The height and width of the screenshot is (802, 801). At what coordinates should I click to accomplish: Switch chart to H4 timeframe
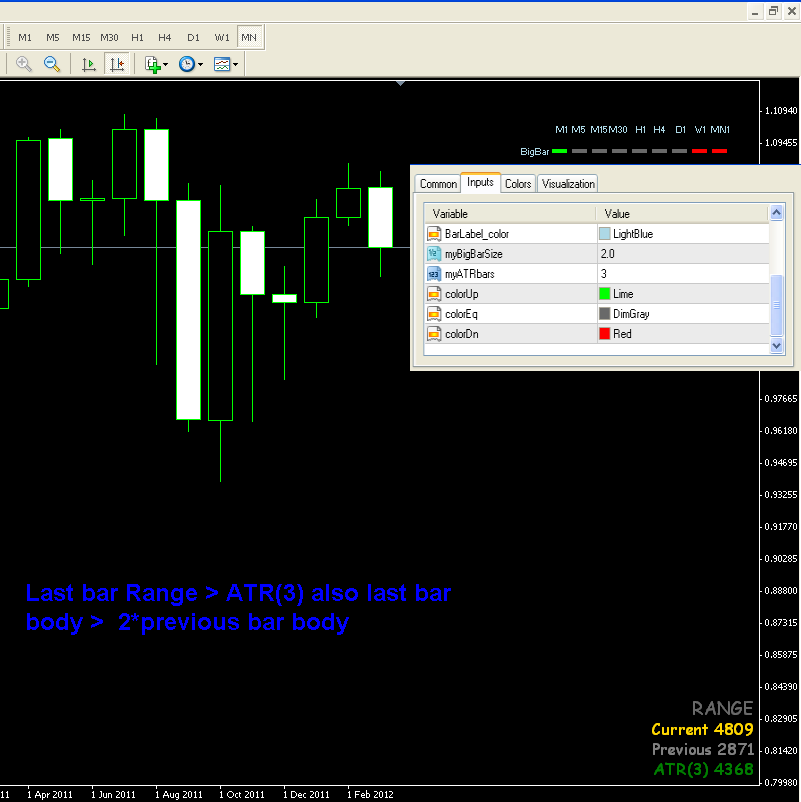(x=165, y=37)
